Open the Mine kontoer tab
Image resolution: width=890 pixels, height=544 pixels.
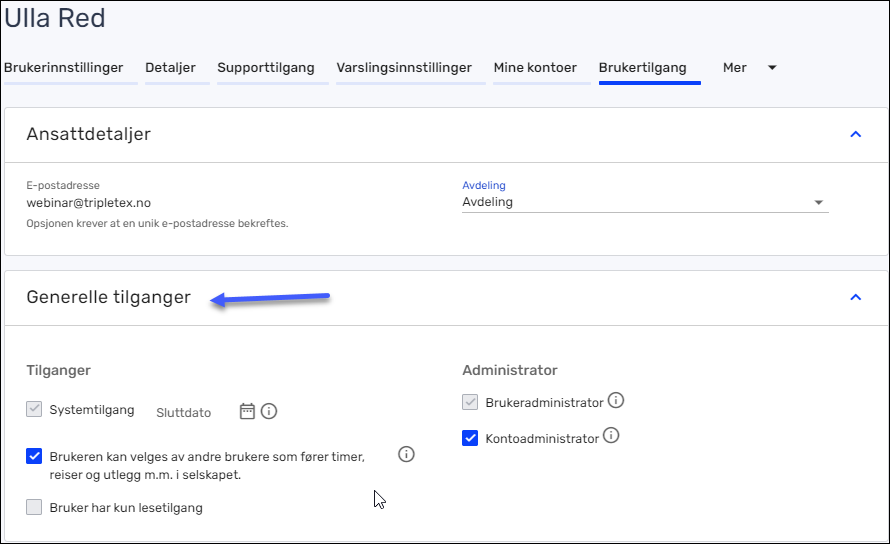coord(535,68)
